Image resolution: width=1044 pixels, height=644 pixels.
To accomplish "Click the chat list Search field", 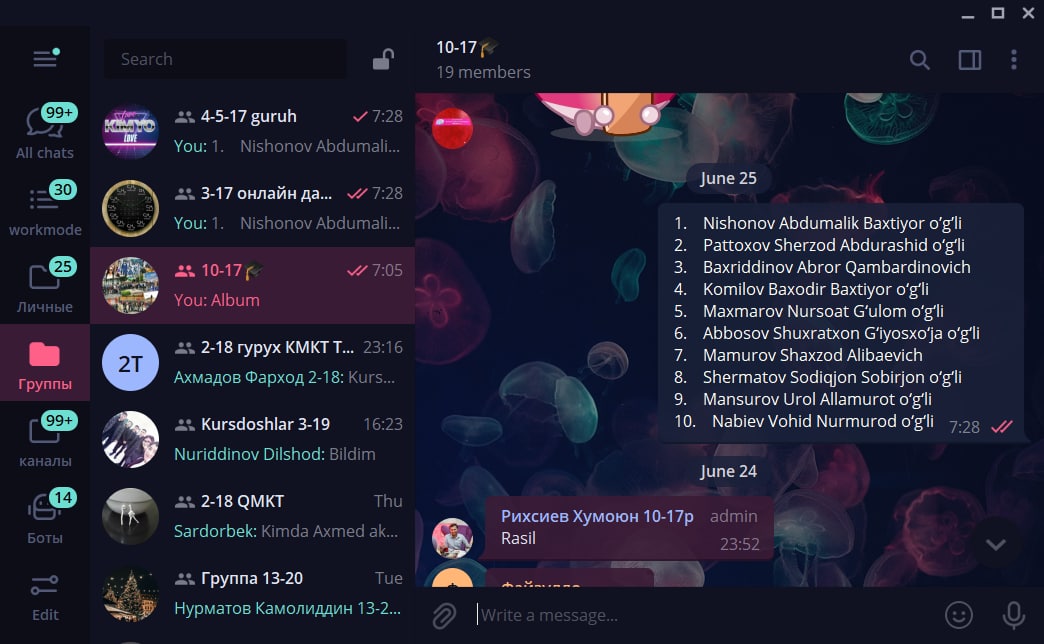I will [x=225, y=59].
